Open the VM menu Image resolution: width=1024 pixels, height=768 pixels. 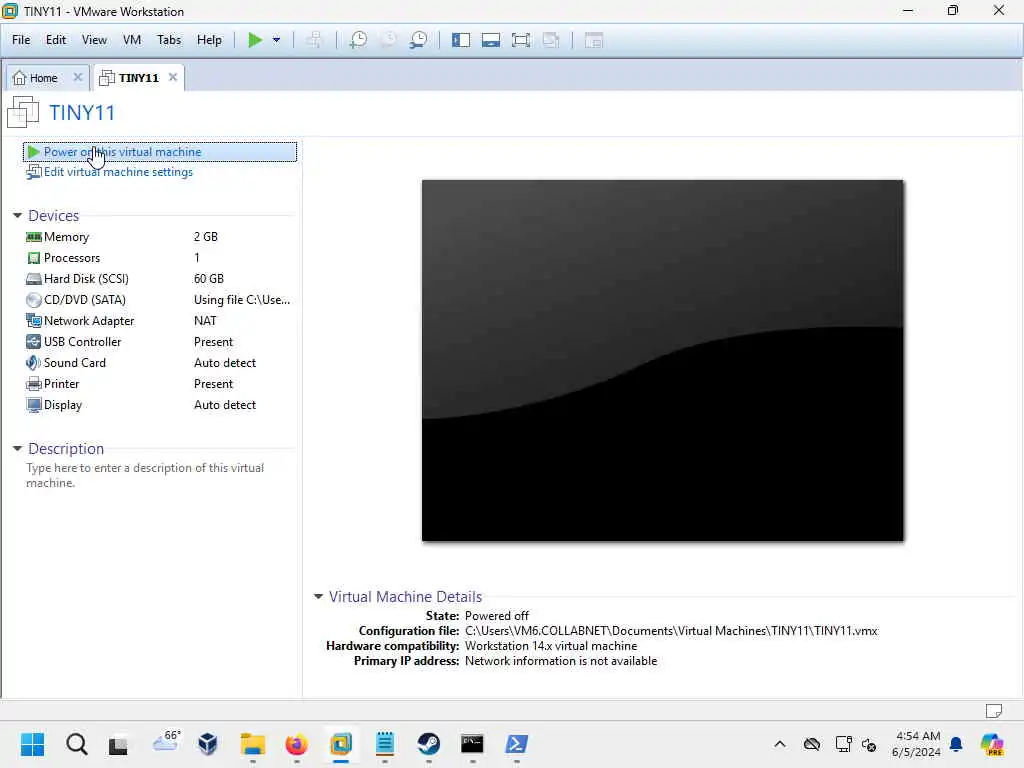pos(132,40)
